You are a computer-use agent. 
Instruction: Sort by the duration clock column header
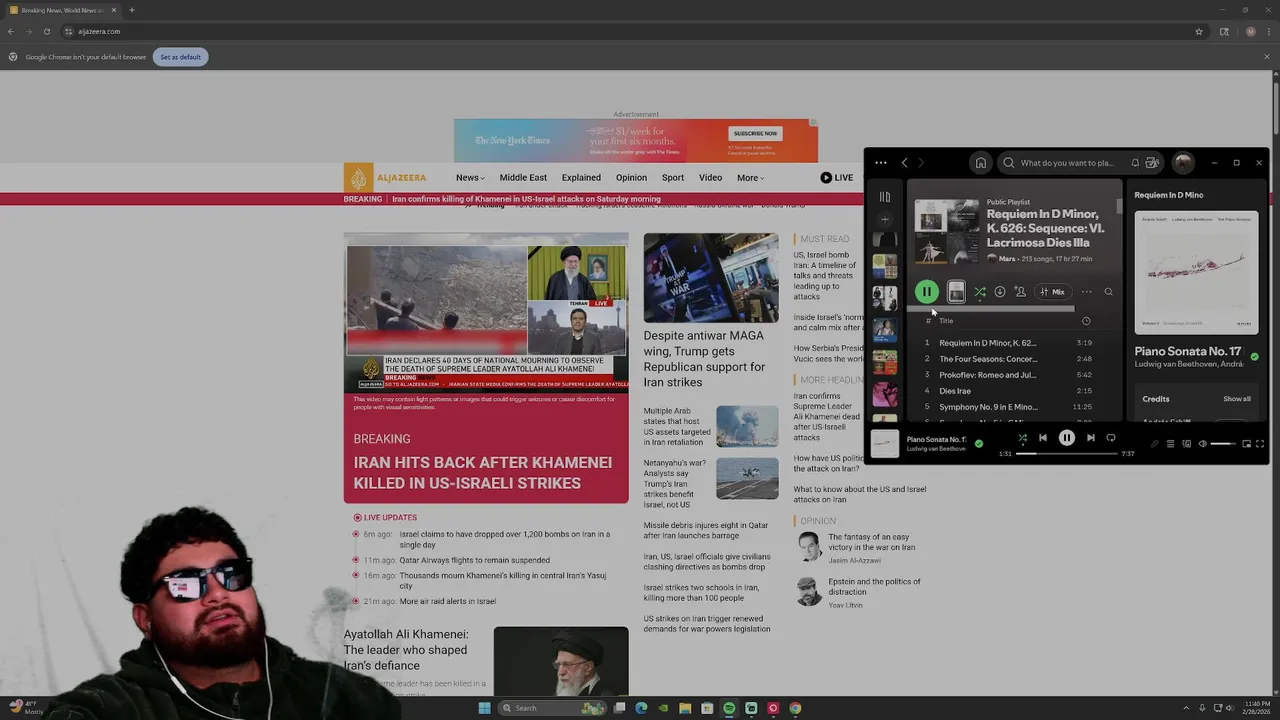(1086, 321)
